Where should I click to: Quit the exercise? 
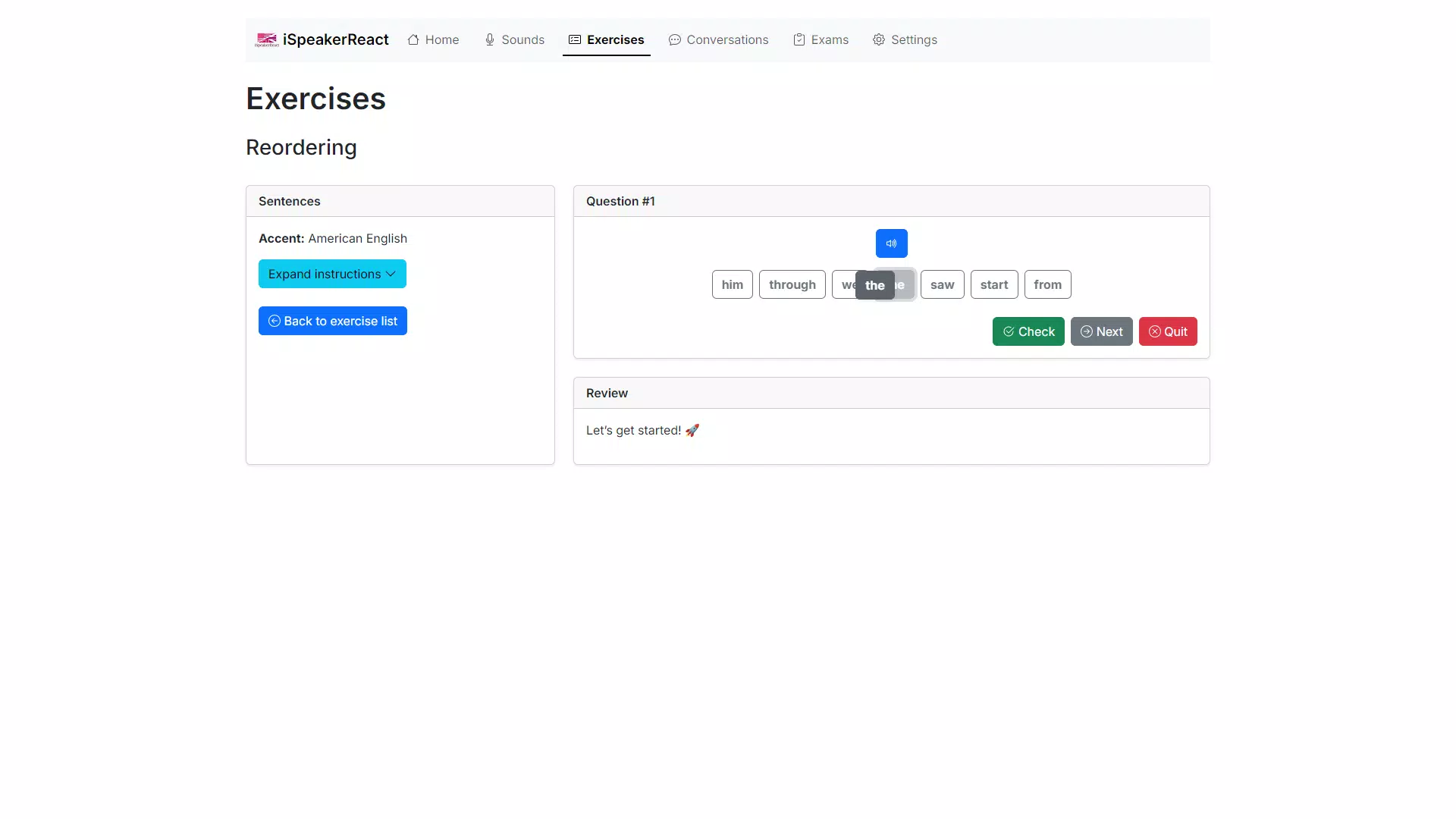point(1168,331)
